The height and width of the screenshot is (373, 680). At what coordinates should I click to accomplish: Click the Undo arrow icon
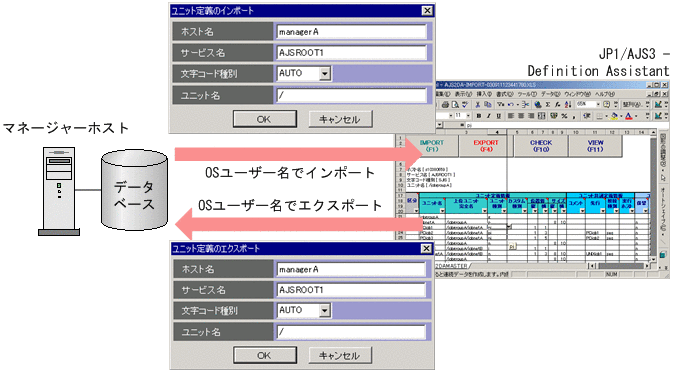coord(511,105)
